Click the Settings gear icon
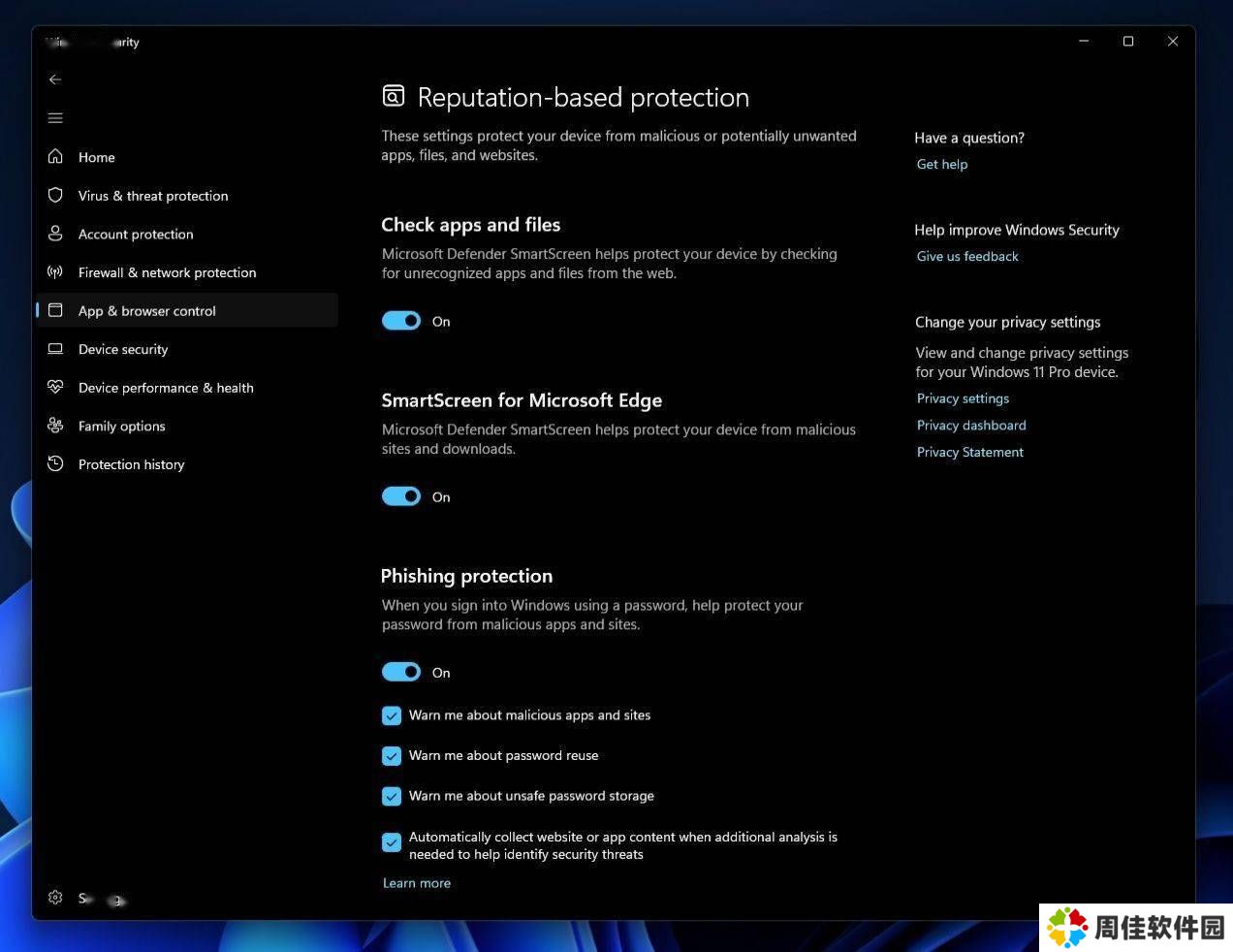Viewport: 1233px width, 952px height. pos(55,898)
